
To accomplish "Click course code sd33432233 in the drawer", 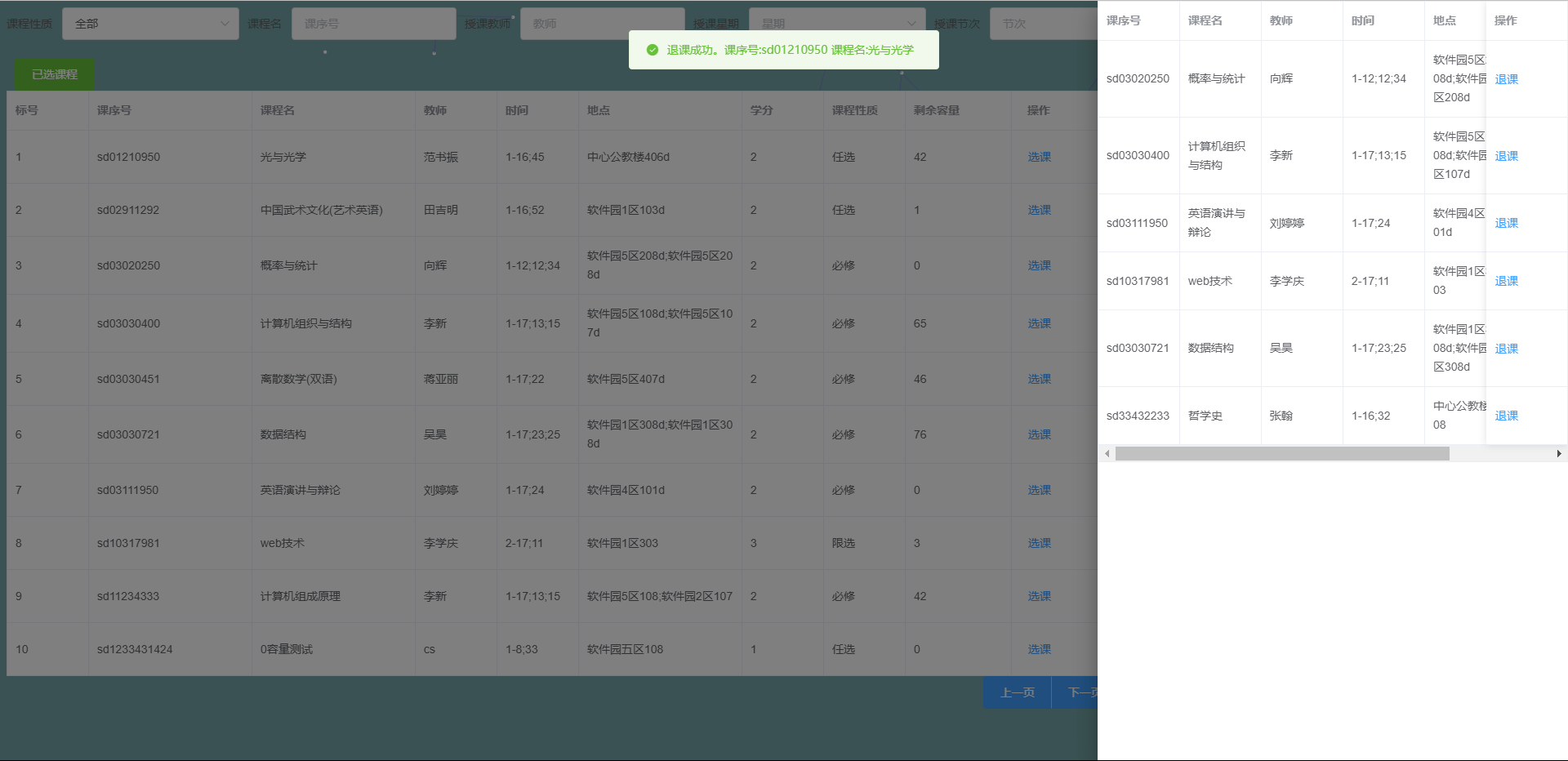I will point(1138,416).
